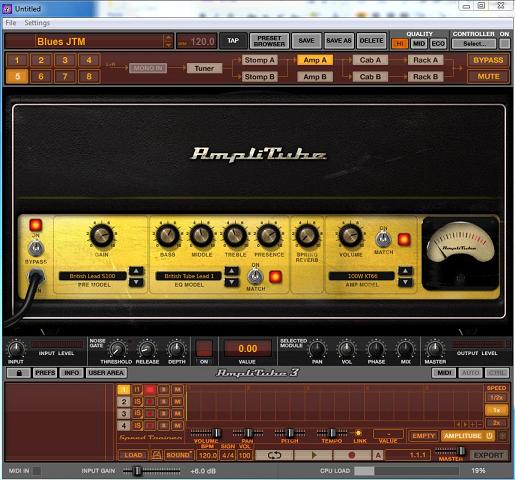
Task: Click the amp VU meter display
Action: [460, 253]
